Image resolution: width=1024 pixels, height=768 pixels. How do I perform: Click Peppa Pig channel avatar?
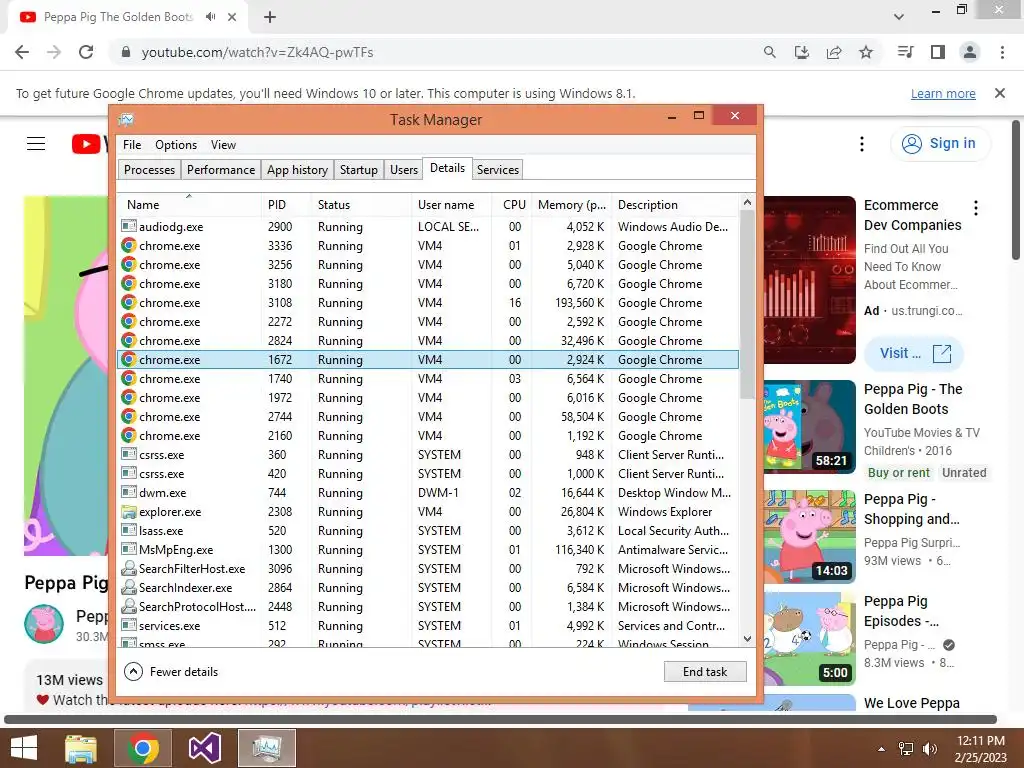click(x=44, y=624)
